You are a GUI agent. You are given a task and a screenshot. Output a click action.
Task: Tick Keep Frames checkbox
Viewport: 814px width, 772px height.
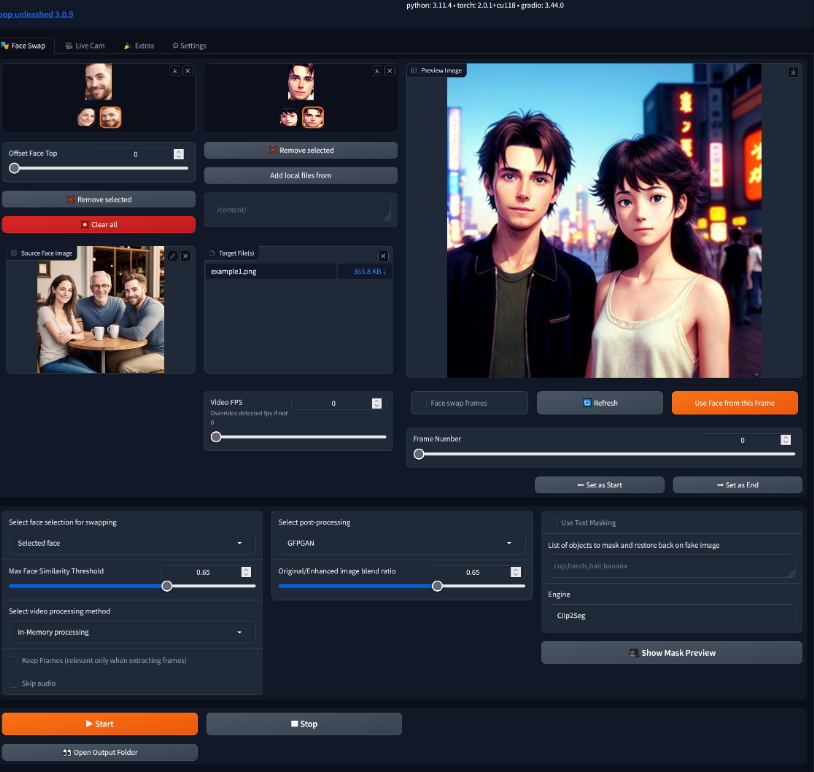(14, 661)
